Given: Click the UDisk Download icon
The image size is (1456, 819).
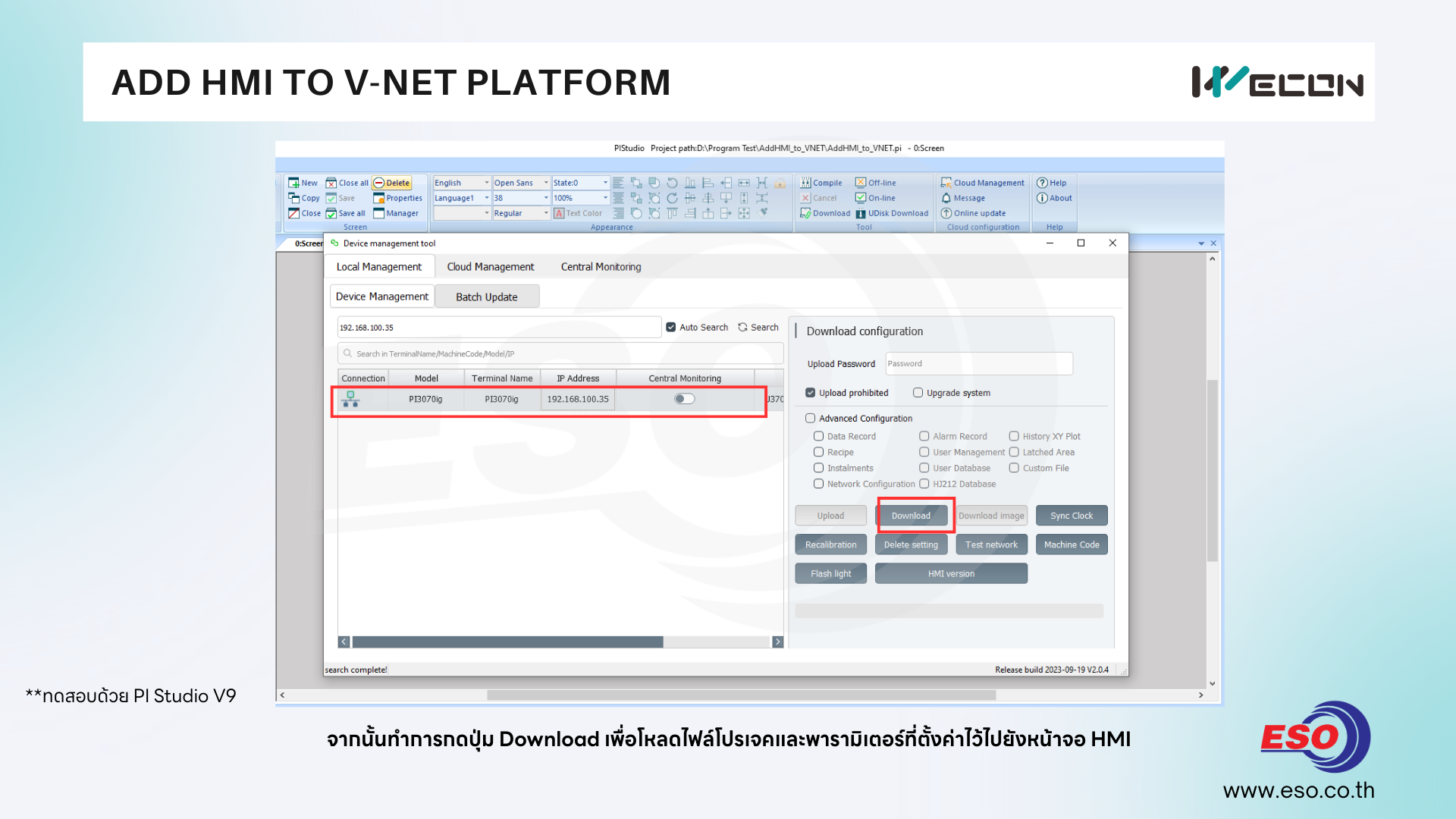Looking at the screenshot, I should tap(861, 214).
